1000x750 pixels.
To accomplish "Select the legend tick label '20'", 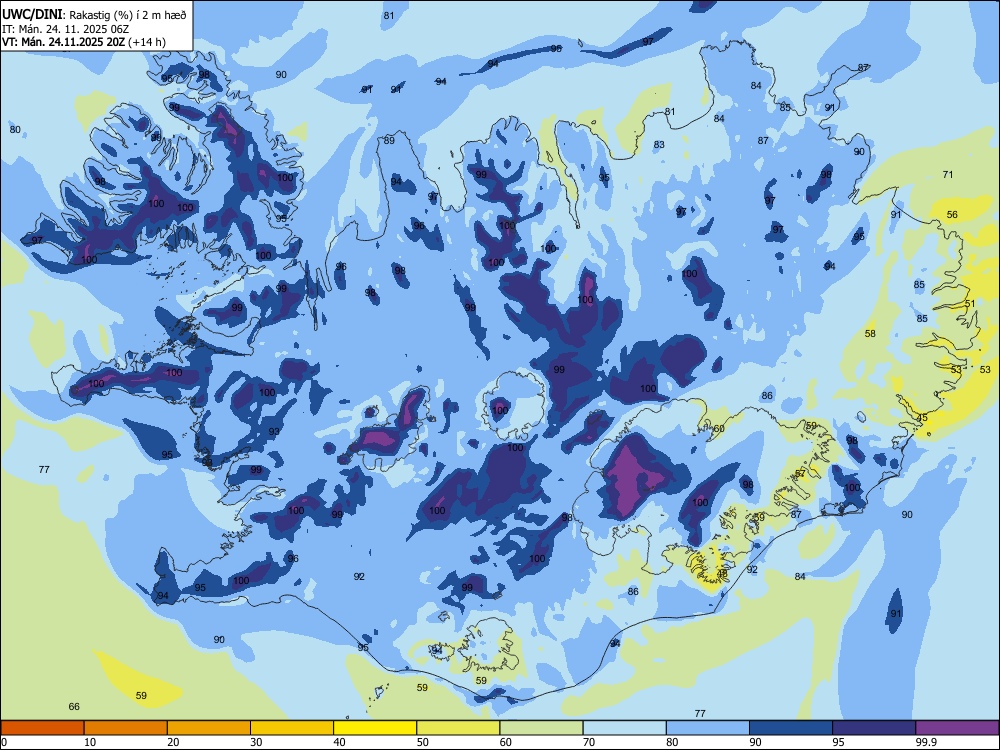I will click(173, 742).
